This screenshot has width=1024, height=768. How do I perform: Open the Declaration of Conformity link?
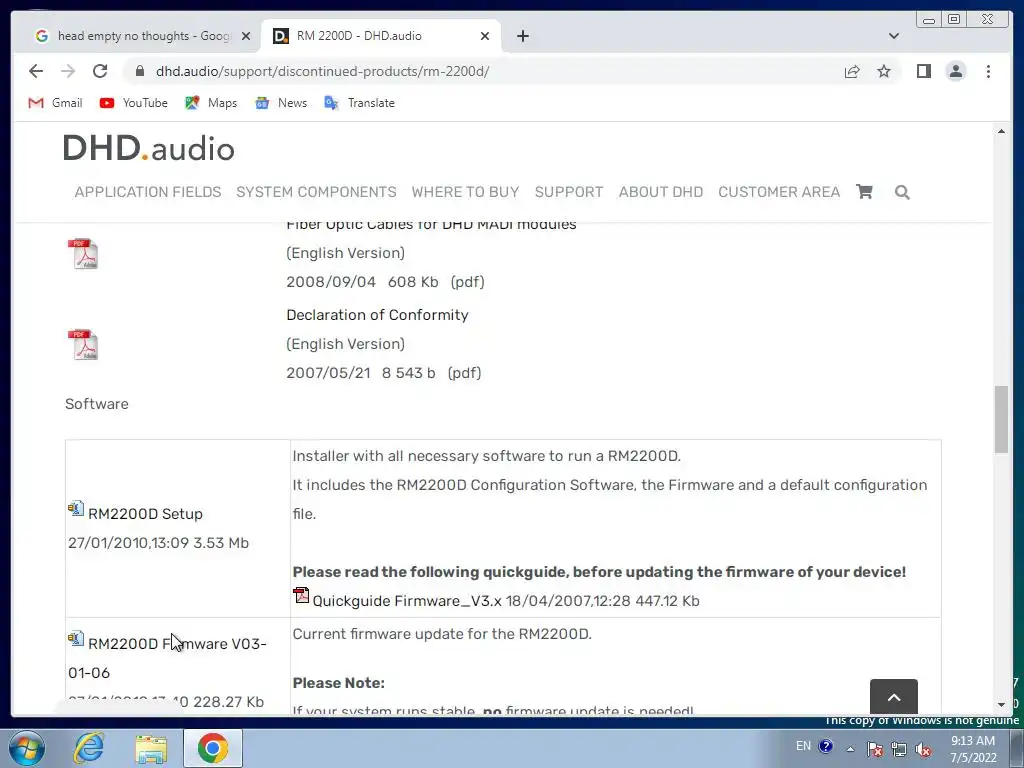[377, 315]
